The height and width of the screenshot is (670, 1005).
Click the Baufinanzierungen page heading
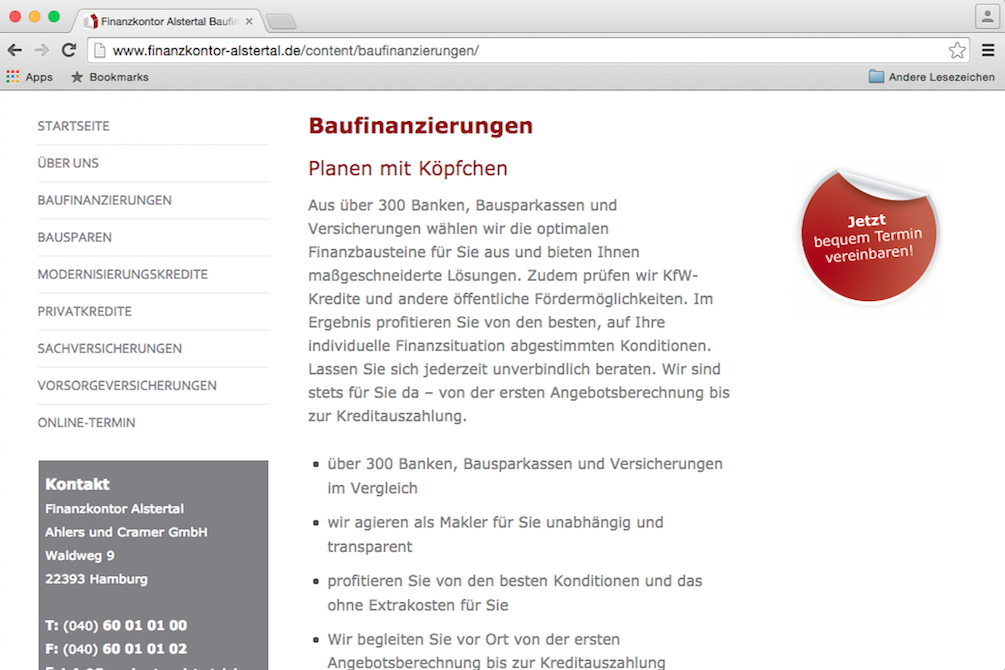coord(420,126)
